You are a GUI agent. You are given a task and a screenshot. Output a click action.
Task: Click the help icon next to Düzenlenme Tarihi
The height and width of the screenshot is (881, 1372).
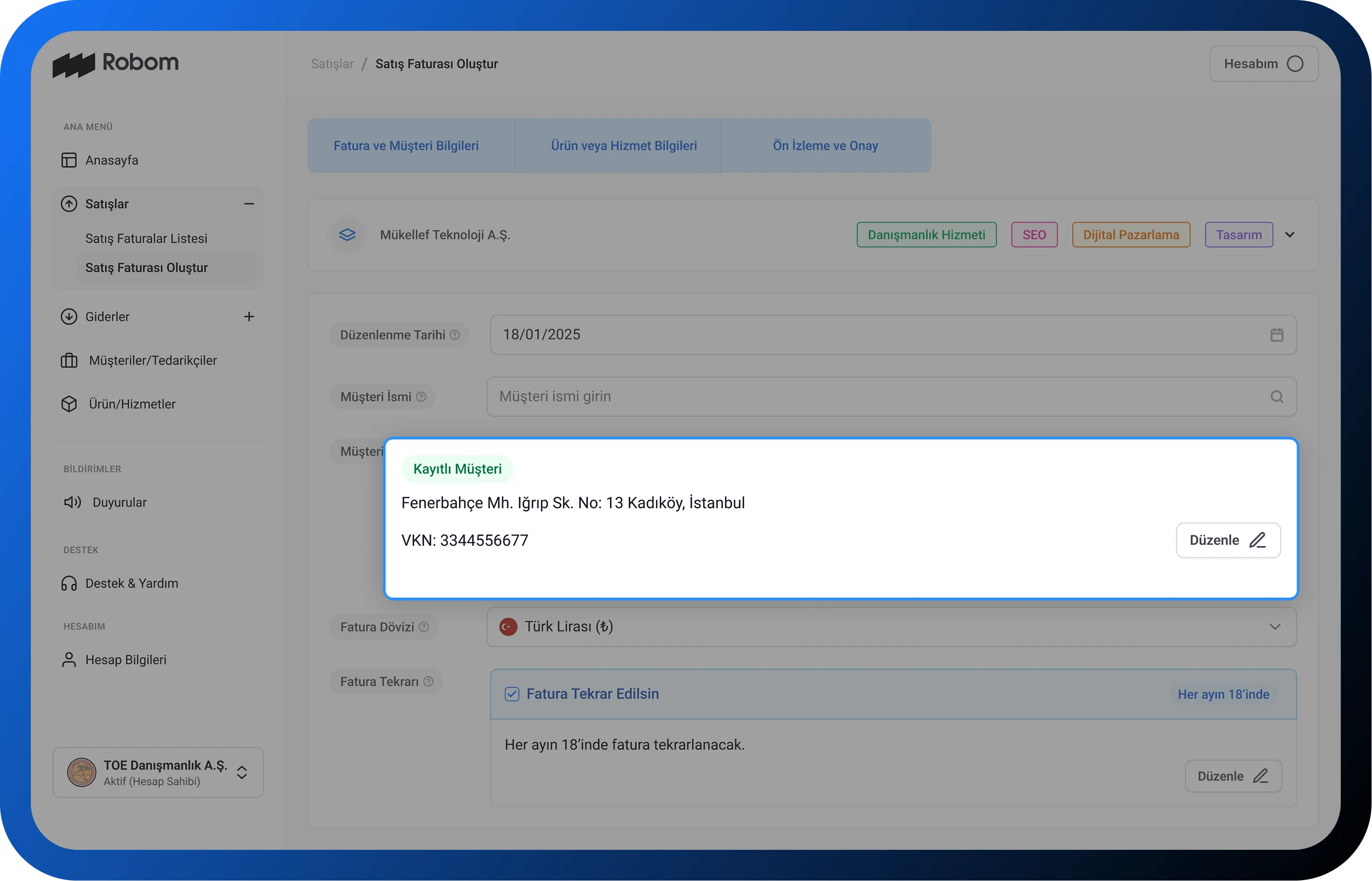(455, 335)
